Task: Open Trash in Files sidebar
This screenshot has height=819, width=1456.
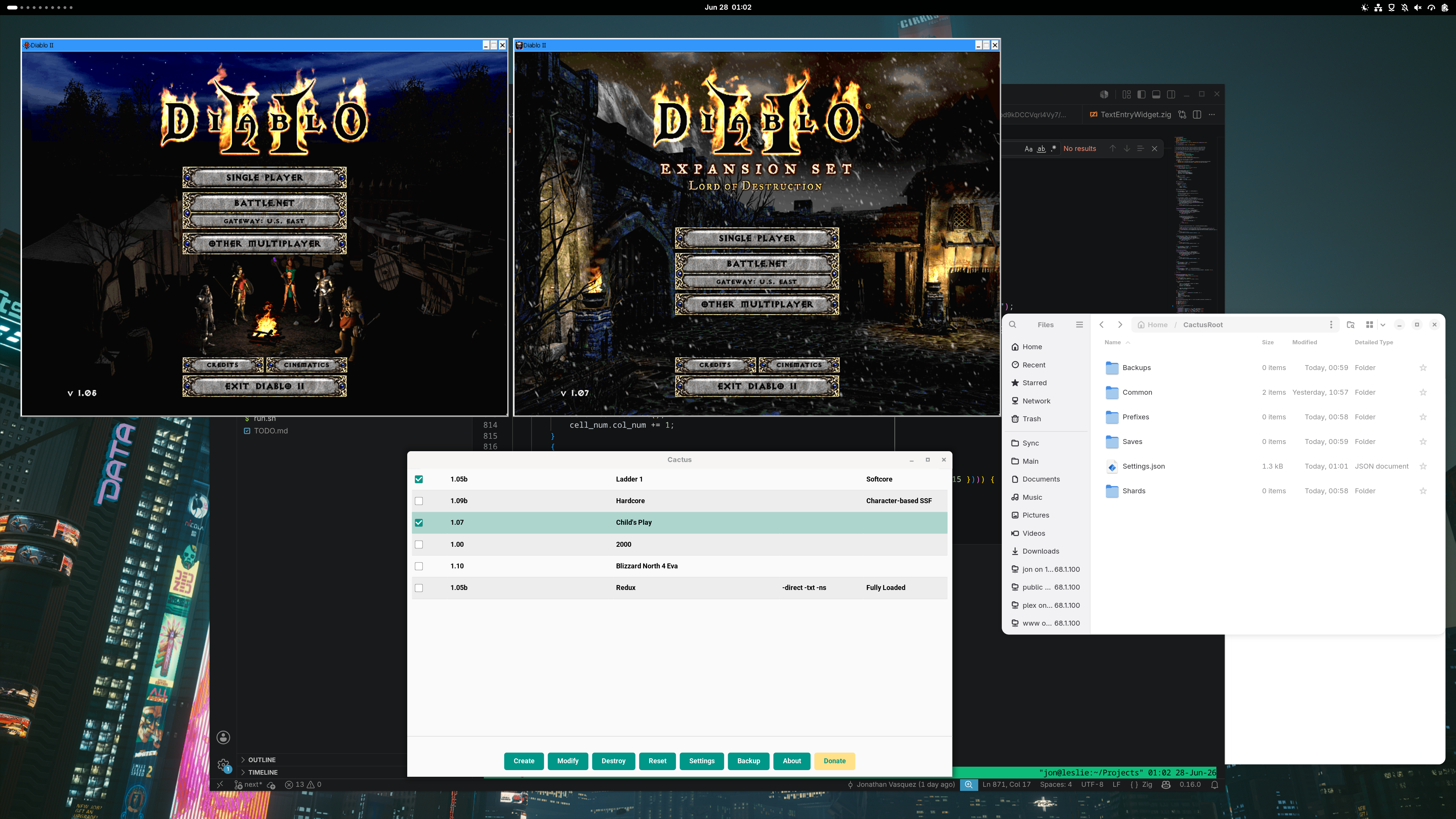Action: [x=1046, y=419]
